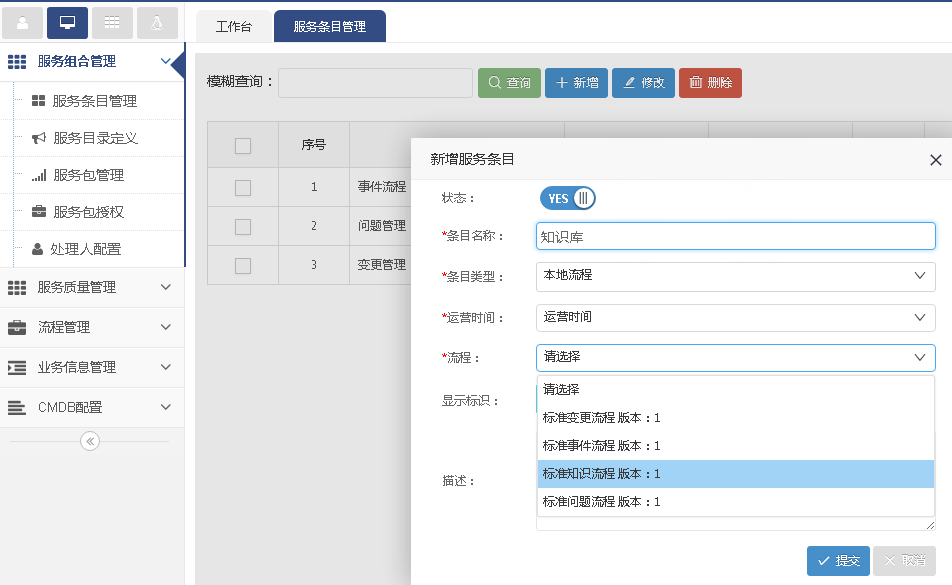
Task: Open the 运营时间 dropdown
Action: point(735,317)
